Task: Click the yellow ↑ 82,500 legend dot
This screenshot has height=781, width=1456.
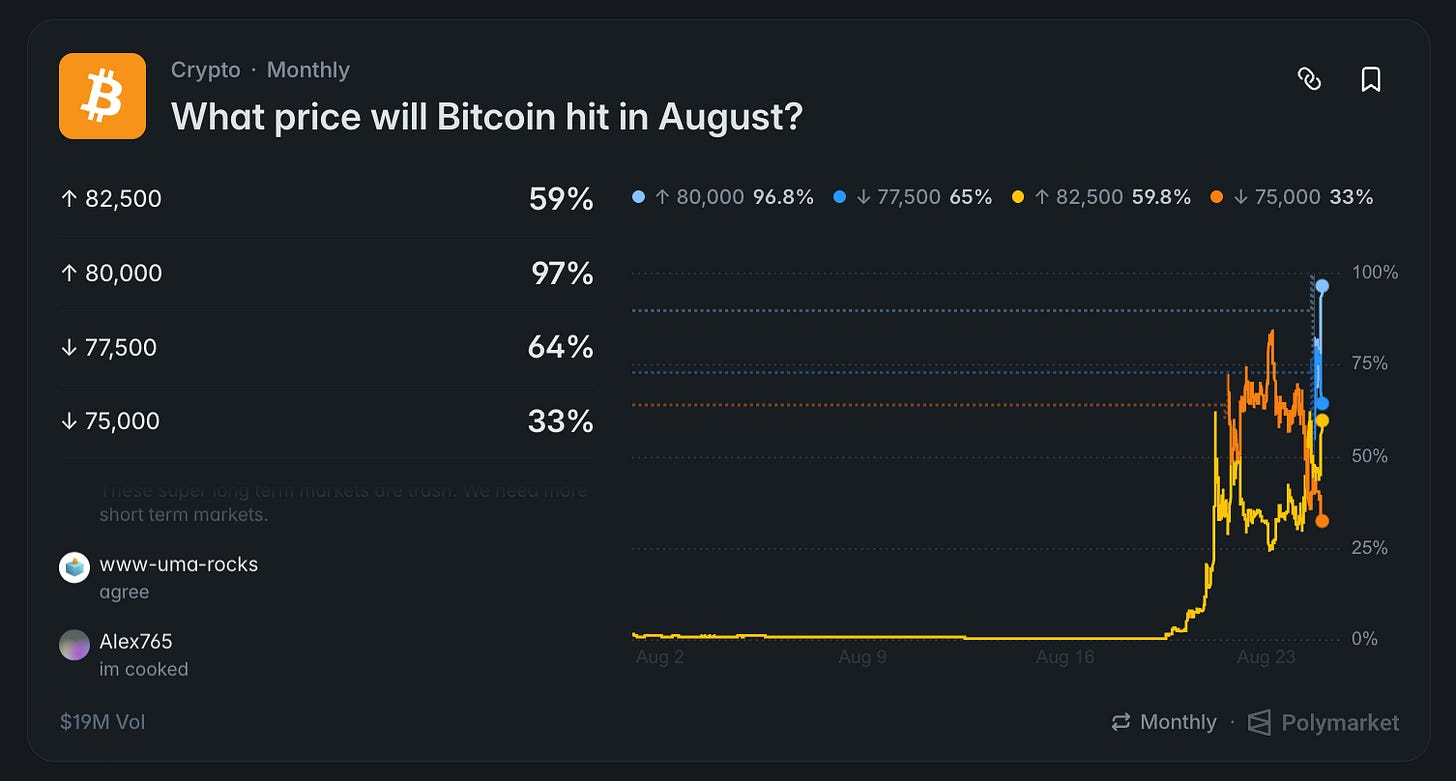Action: pos(1019,198)
